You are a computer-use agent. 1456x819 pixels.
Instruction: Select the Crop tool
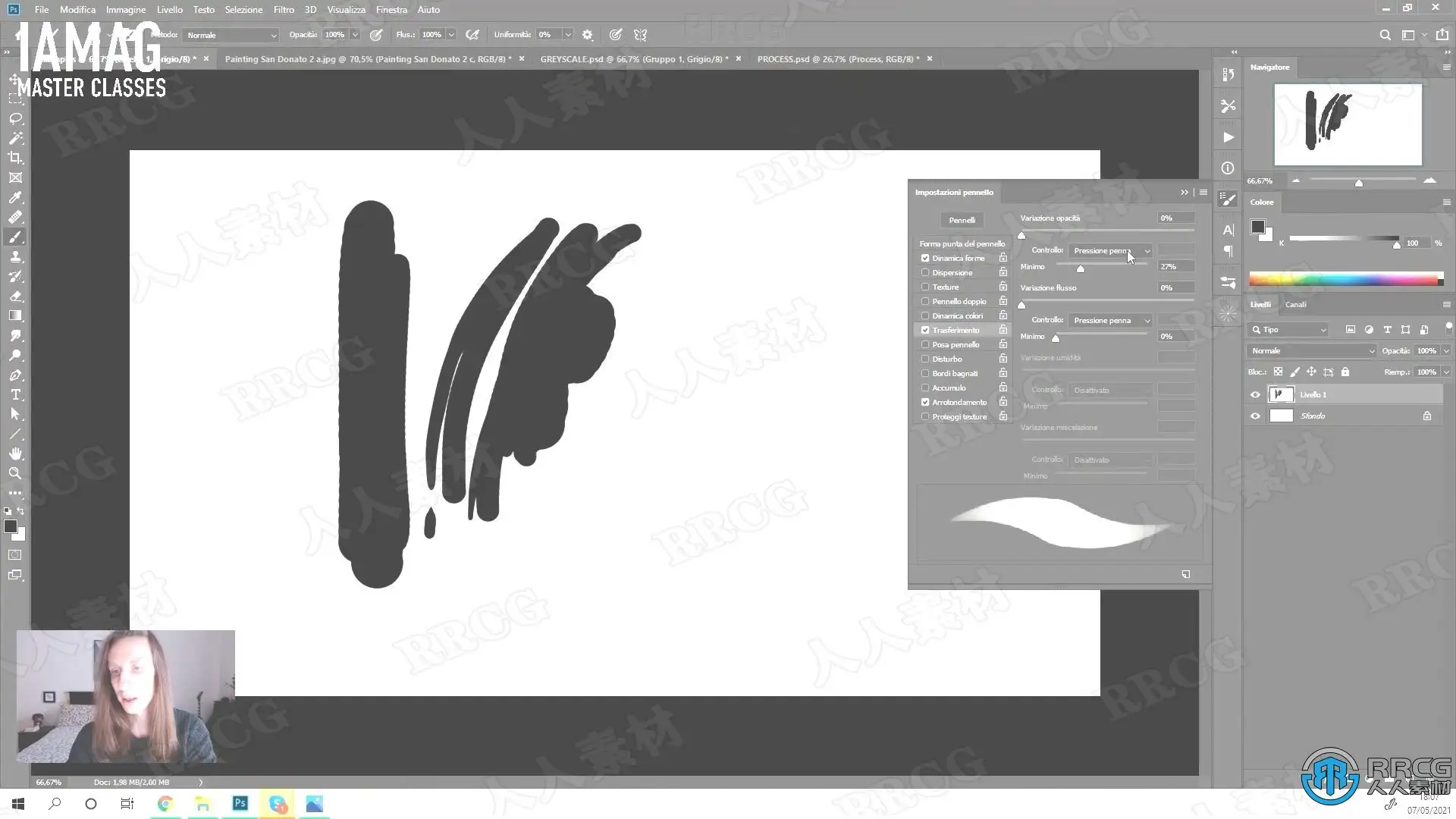(15, 158)
